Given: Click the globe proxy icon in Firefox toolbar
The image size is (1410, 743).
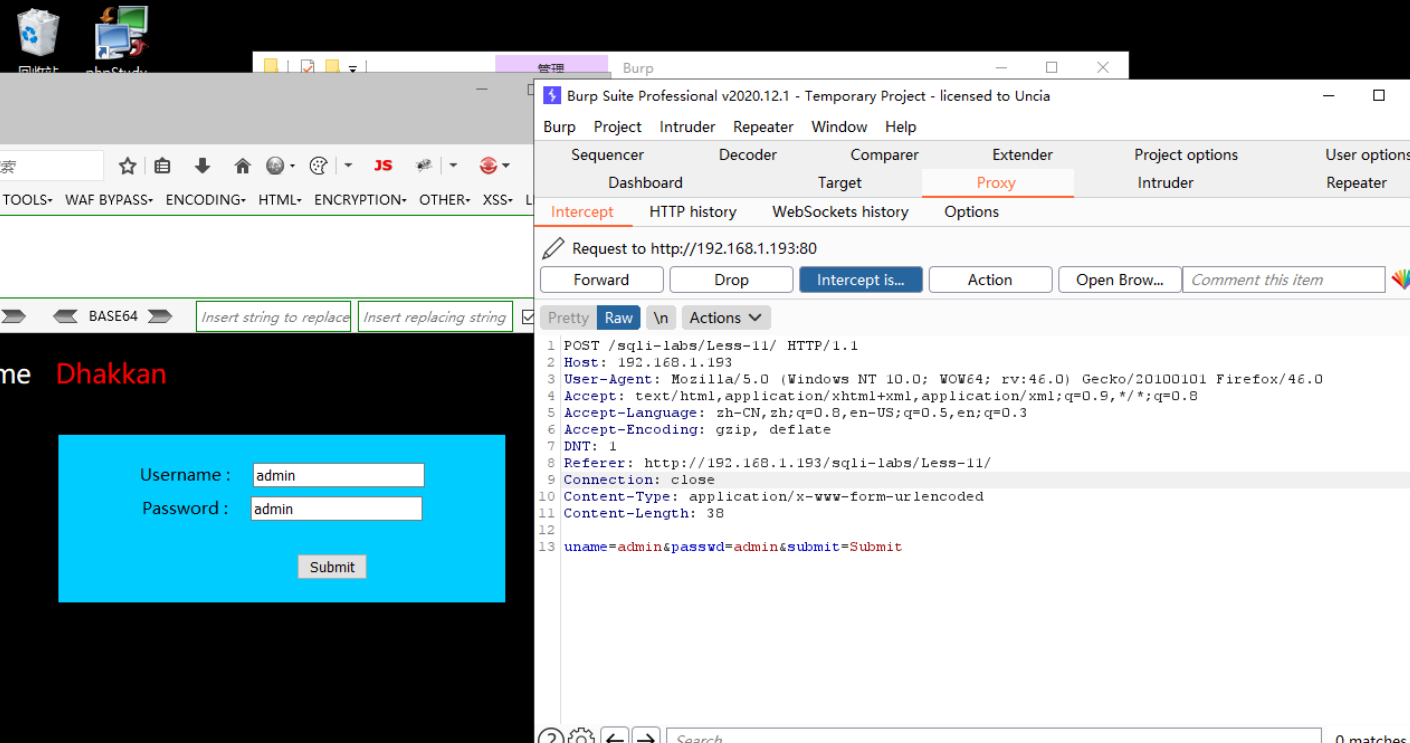Looking at the screenshot, I should pyautogui.click(x=275, y=166).
